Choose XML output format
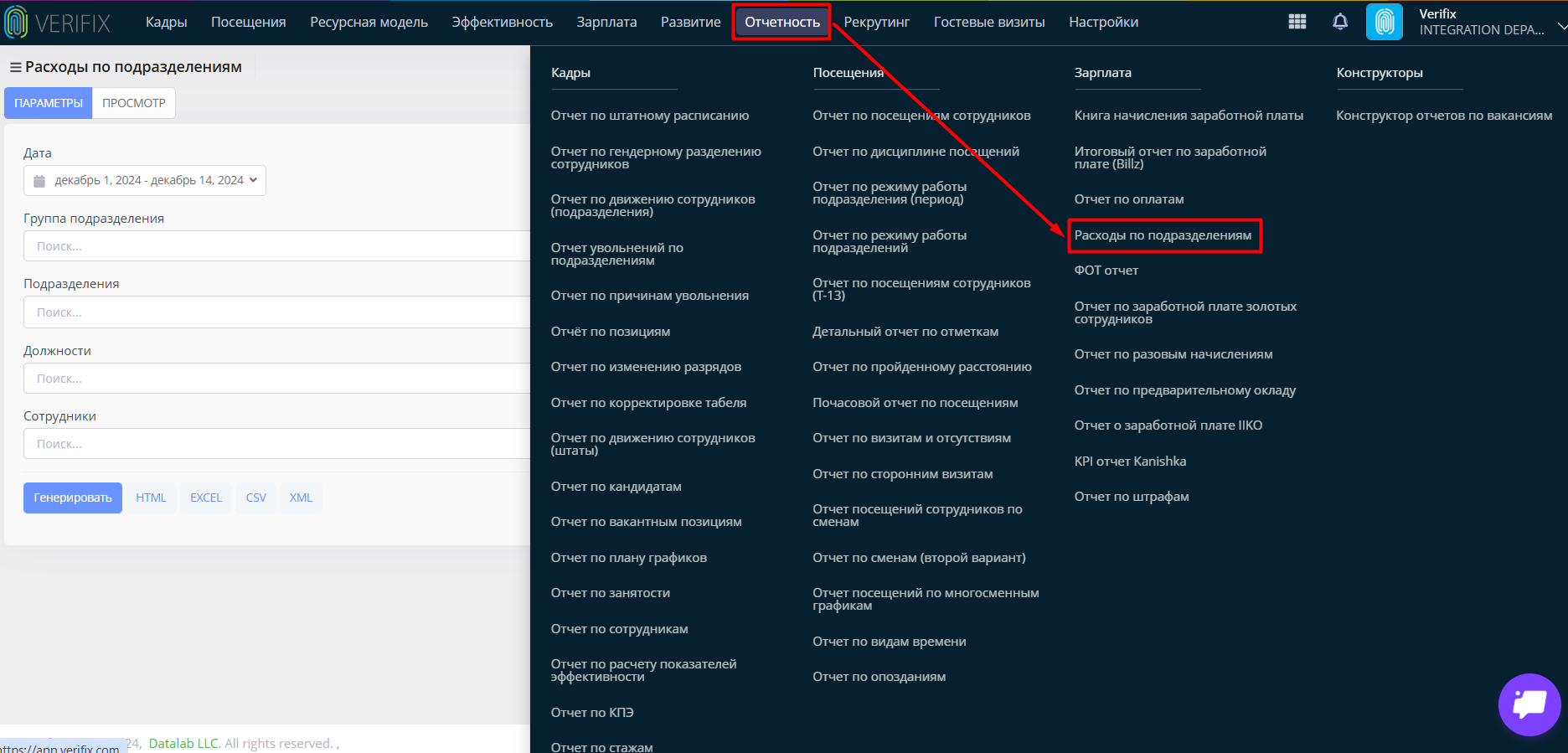This screenshot has width=1568, height=753. click(x=301, y=498)
